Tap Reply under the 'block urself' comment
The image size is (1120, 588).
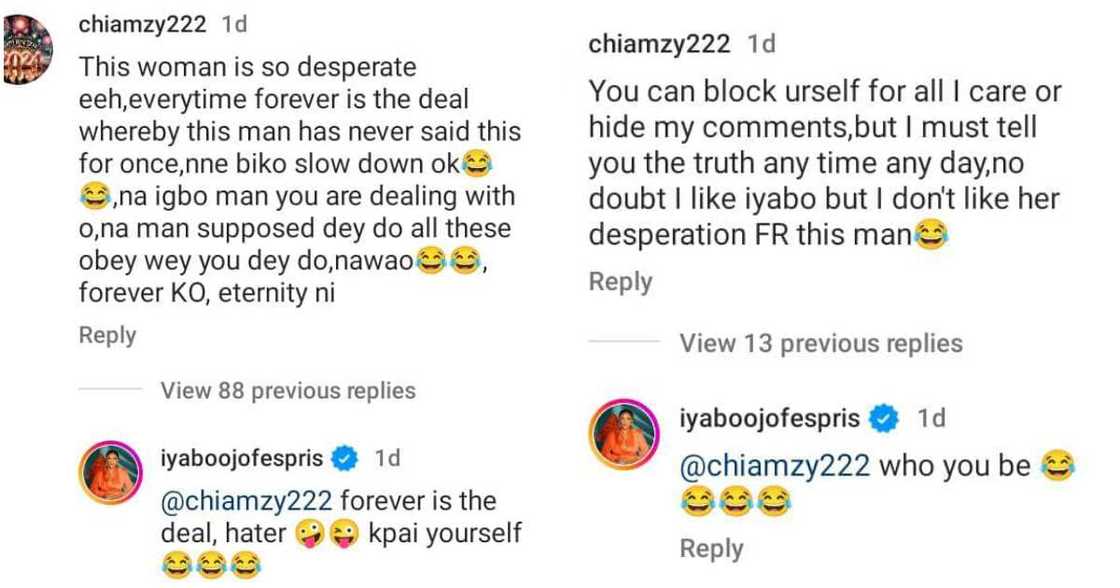pyautogui.click(x=621, y=282)
